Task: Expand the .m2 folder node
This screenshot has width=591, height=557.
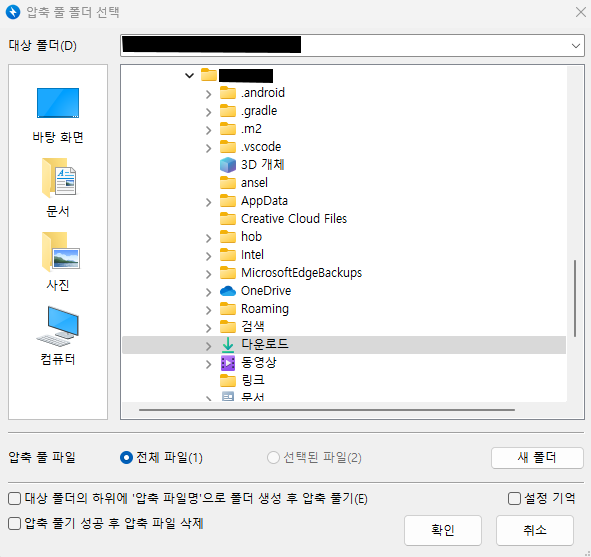Action: point(208,130)
